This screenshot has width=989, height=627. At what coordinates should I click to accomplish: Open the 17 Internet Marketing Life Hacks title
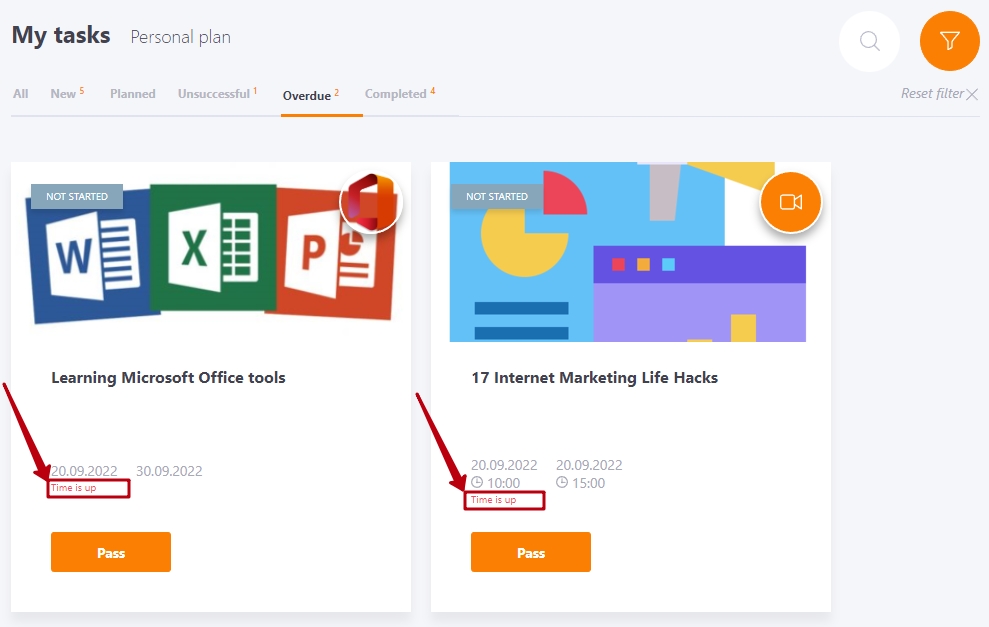tap(594, 377)
